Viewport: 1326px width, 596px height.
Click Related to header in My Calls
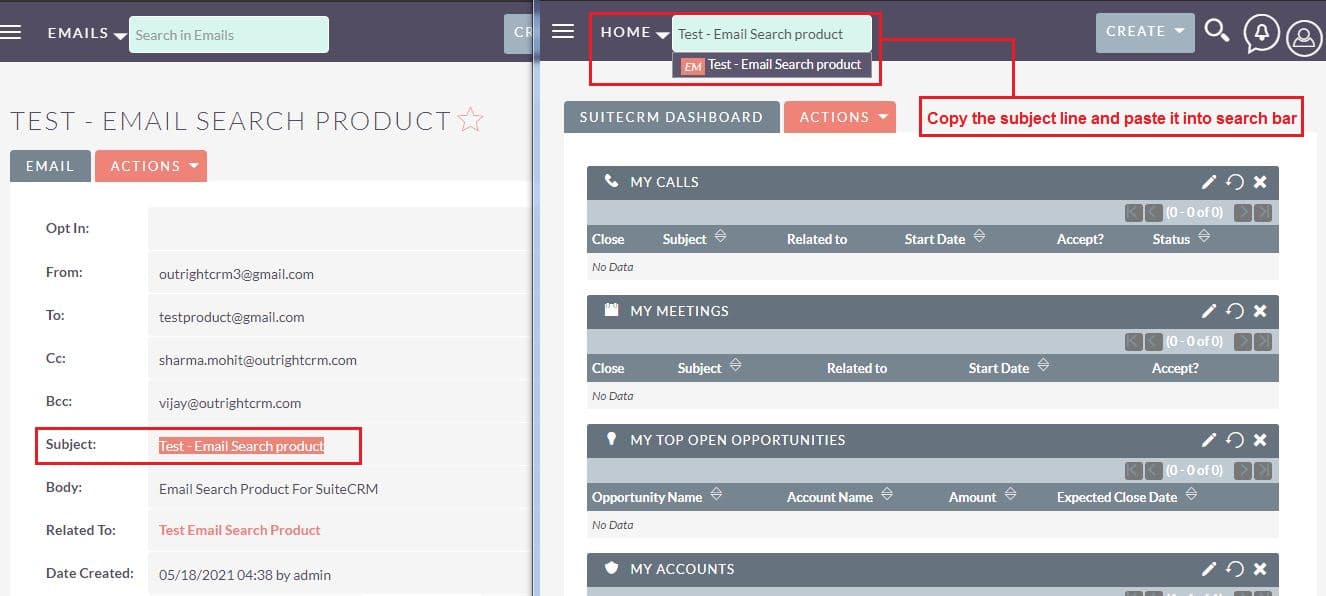click(x=816, y=239)
